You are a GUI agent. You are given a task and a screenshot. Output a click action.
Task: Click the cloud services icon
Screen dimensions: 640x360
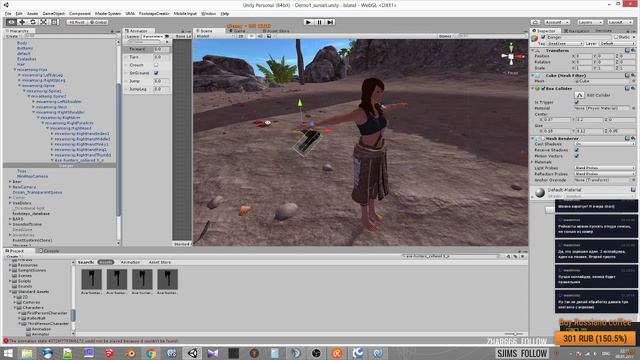(536, 22)
